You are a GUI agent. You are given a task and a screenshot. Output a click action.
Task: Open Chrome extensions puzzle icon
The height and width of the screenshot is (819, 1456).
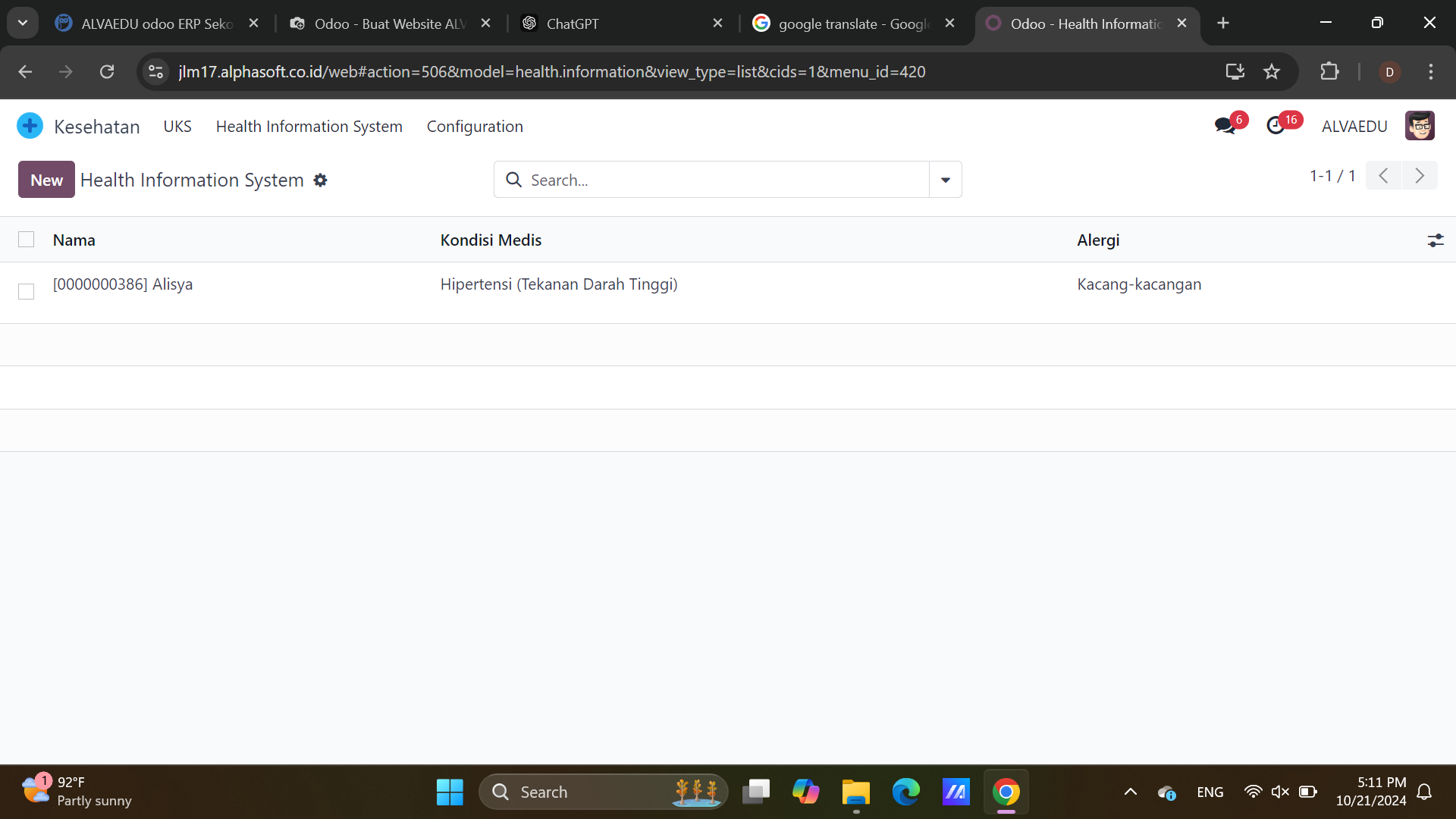(1329, 72)
